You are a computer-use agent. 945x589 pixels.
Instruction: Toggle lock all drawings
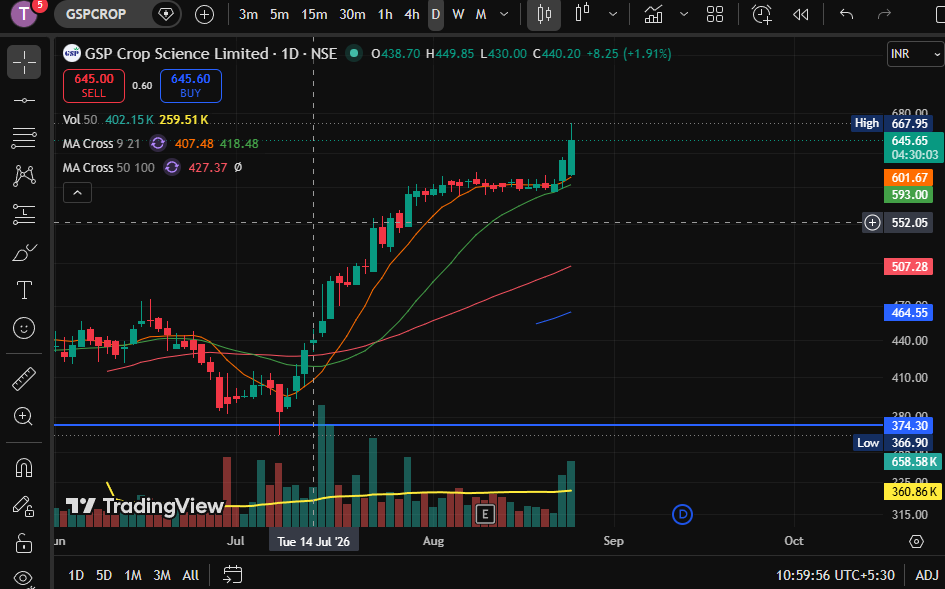point(24,543)
